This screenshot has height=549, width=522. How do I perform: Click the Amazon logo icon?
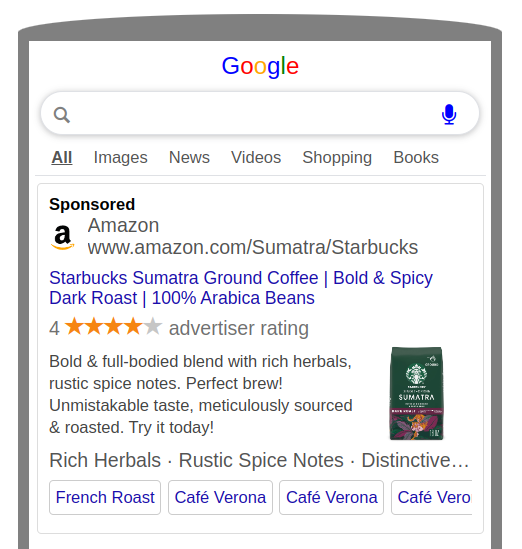(63, 237)
